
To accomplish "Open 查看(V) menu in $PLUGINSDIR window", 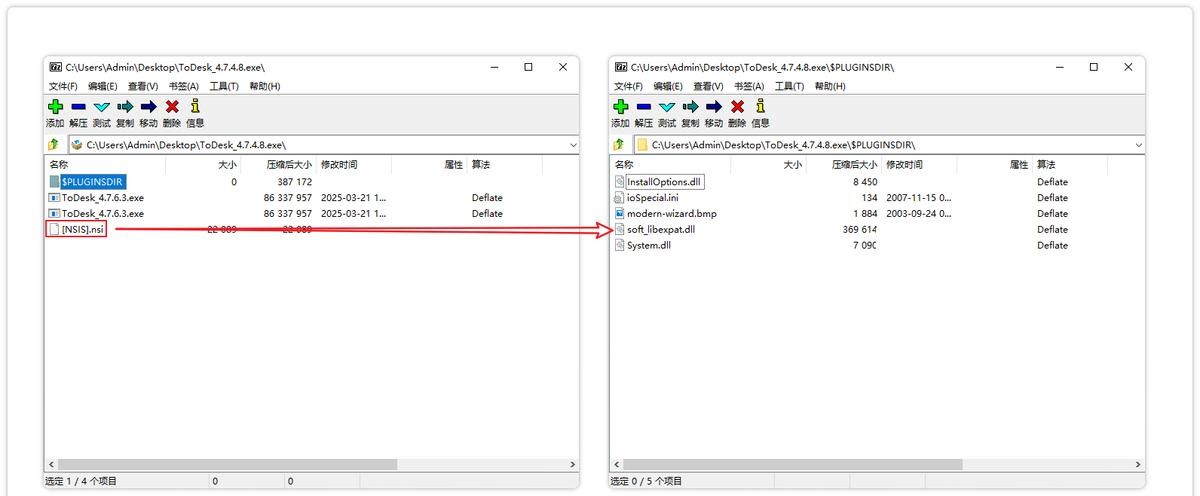I will pyautogui.click(x=708, y=86).
